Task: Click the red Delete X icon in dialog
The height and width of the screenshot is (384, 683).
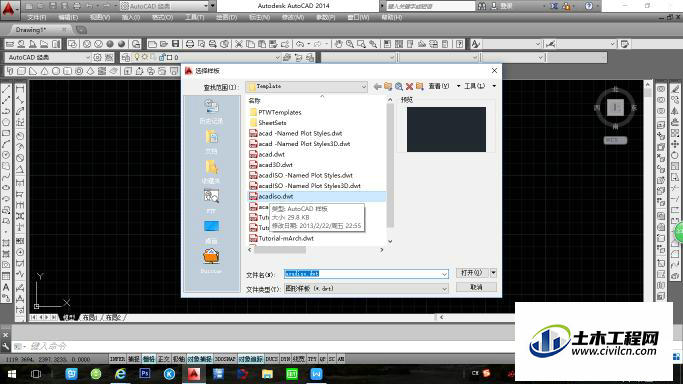Action: click(409, 87)
